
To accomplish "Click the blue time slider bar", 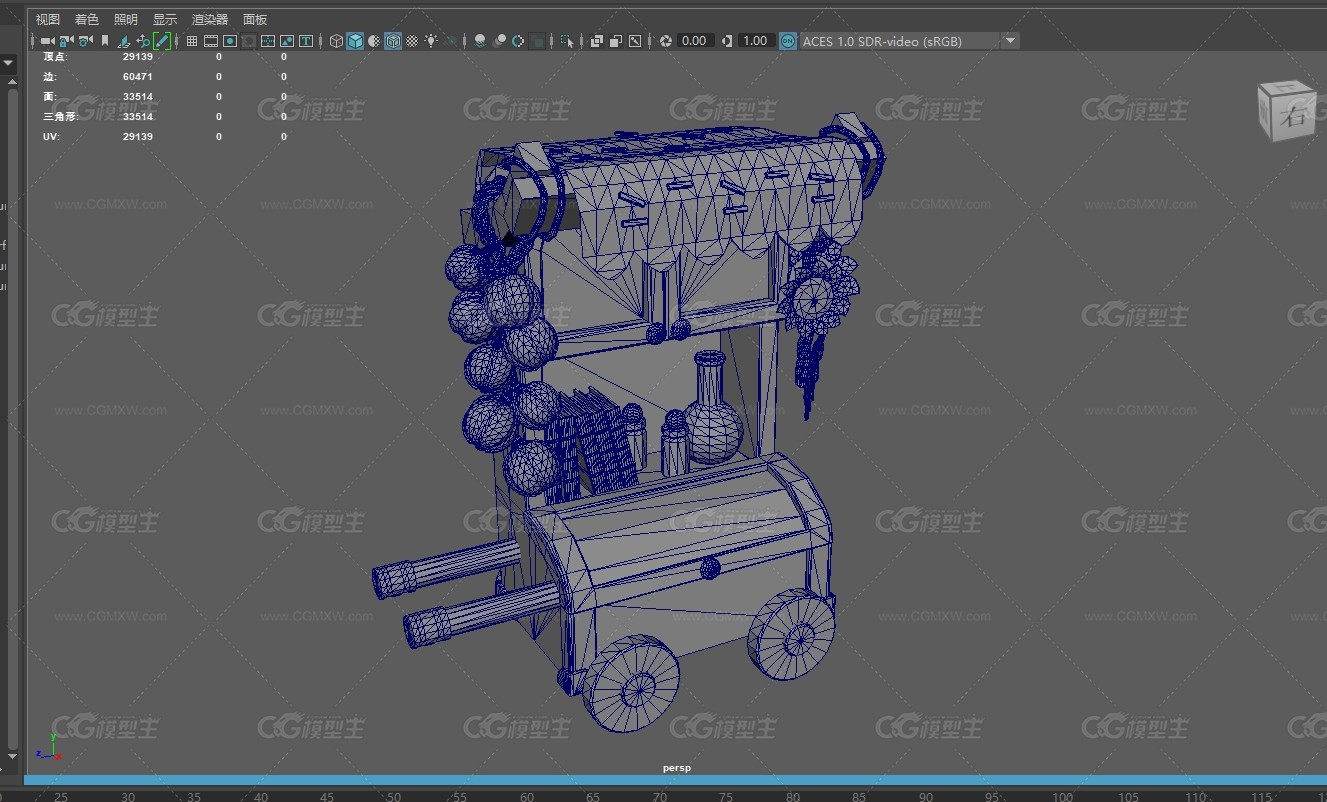I will tap(675, 779).
